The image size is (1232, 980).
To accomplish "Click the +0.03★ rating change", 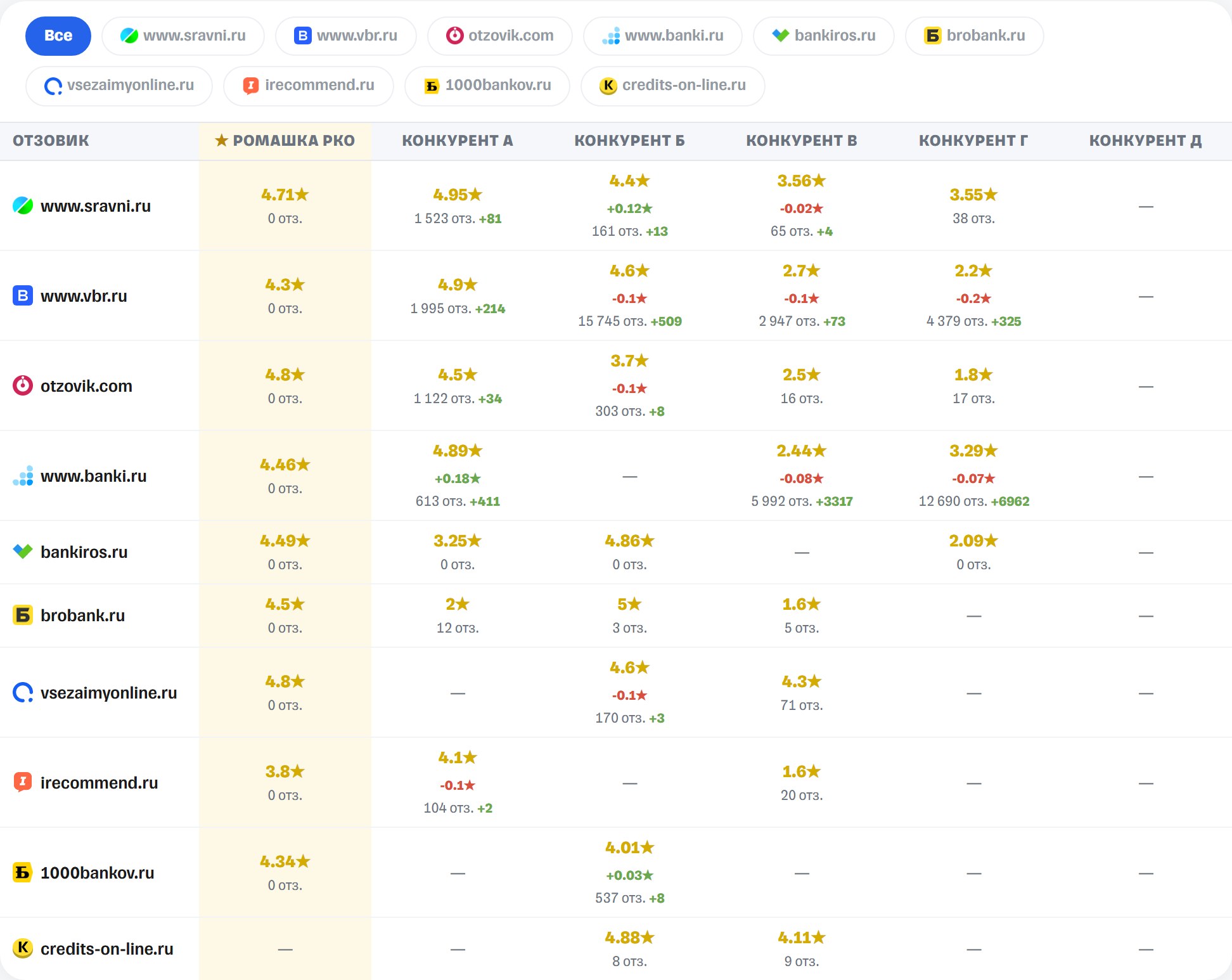I will pyautogui.click(x=630, y=875).
